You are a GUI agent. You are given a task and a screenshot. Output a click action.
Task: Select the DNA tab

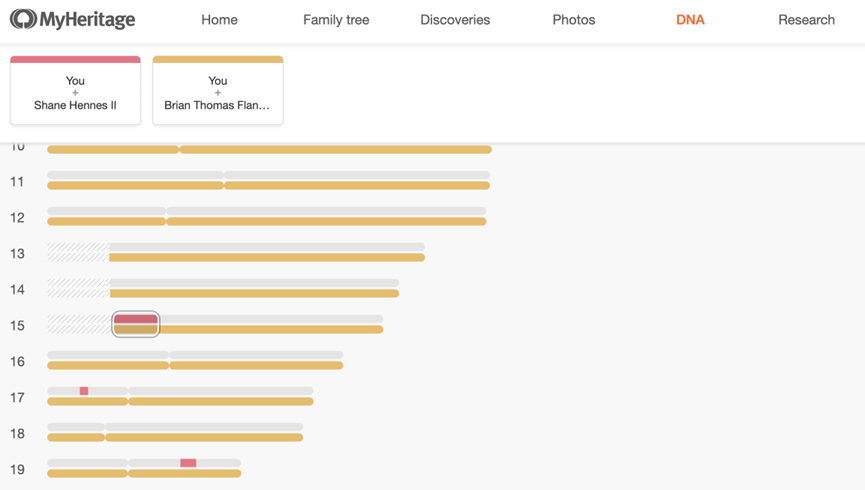click(x=690, y=20)
